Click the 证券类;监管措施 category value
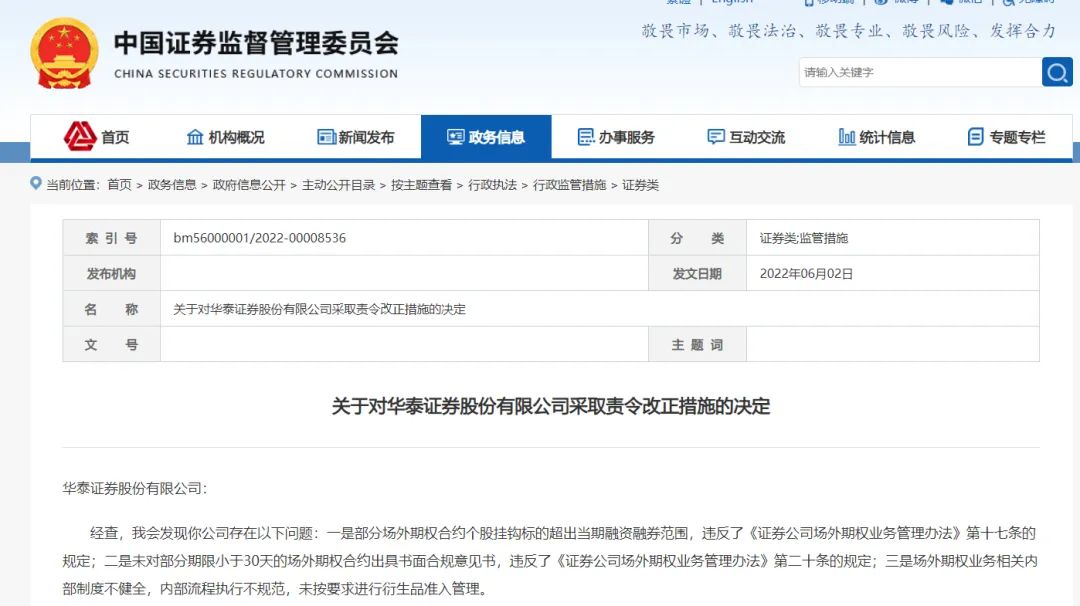 tap(804, 238)
